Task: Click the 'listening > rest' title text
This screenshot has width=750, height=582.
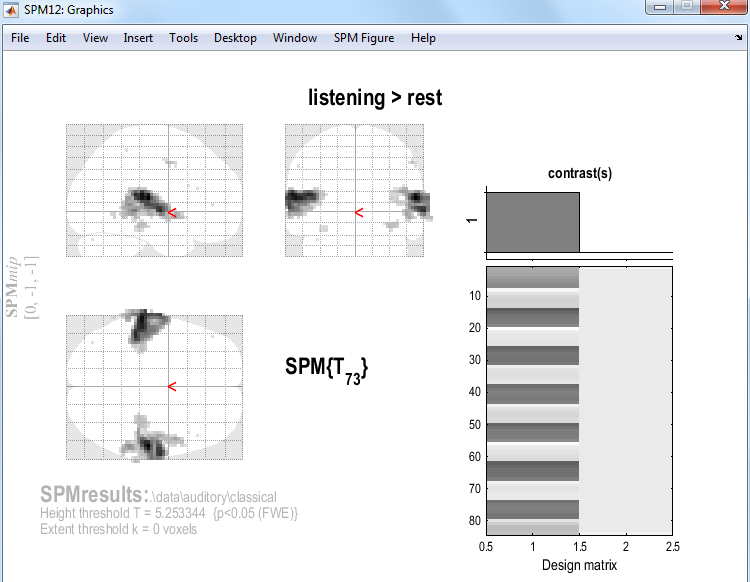Action: [375, 98]
